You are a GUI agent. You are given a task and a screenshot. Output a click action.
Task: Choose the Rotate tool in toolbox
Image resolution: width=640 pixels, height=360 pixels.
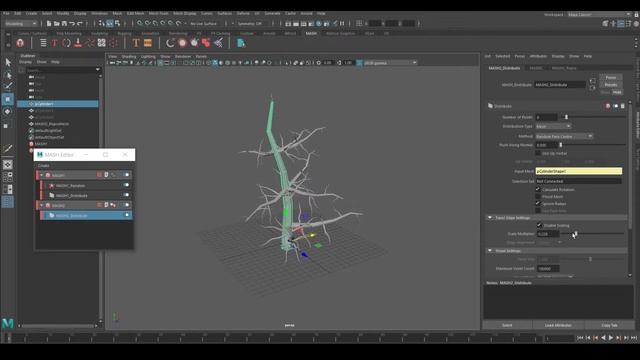pos(8,111)
